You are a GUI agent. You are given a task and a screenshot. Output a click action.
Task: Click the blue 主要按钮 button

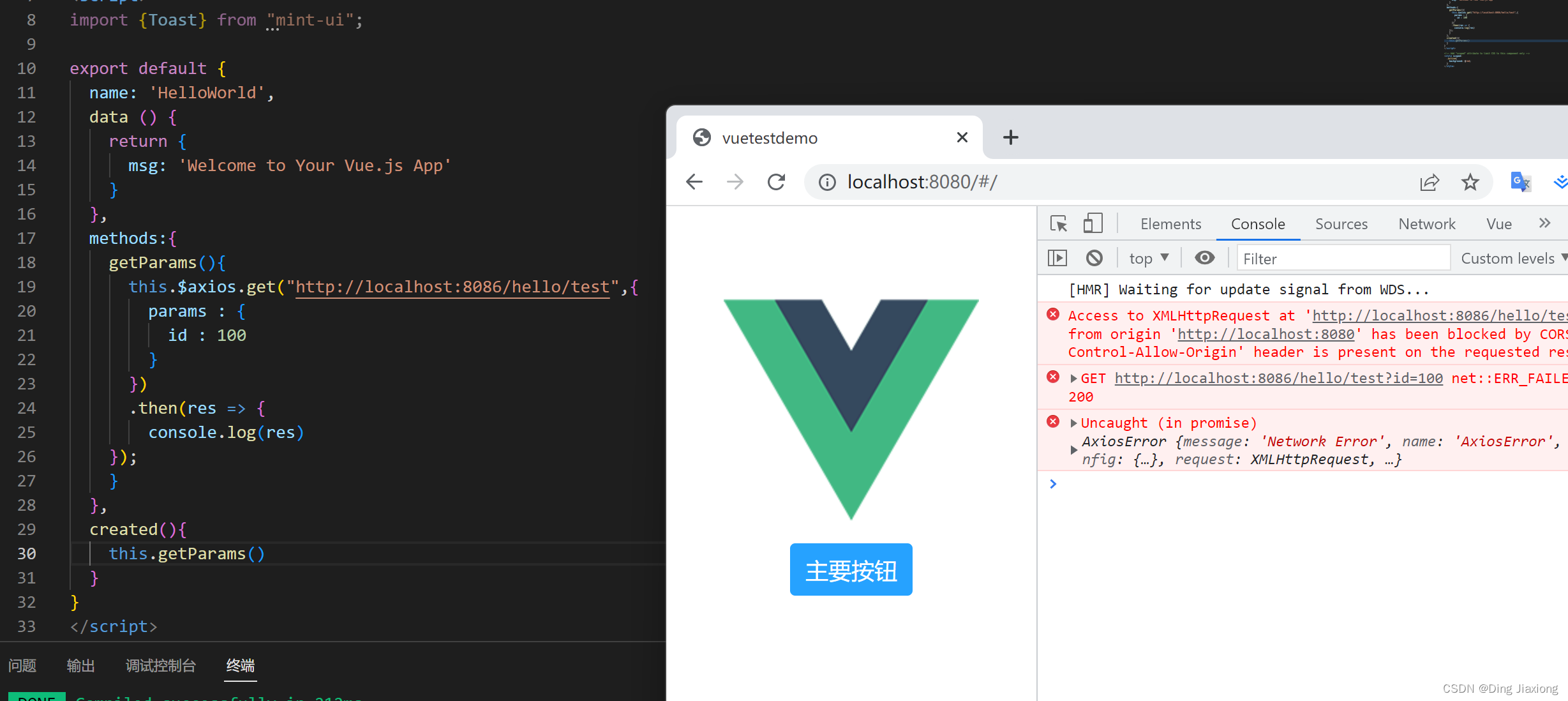(851, 569)
